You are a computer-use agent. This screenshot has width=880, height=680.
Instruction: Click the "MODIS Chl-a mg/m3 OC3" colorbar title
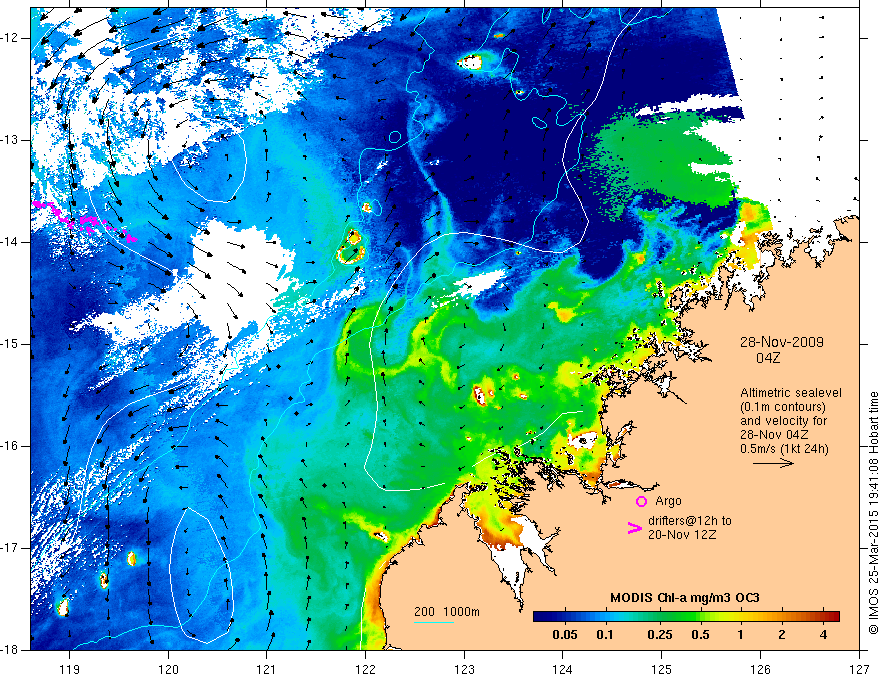[684, 598]
